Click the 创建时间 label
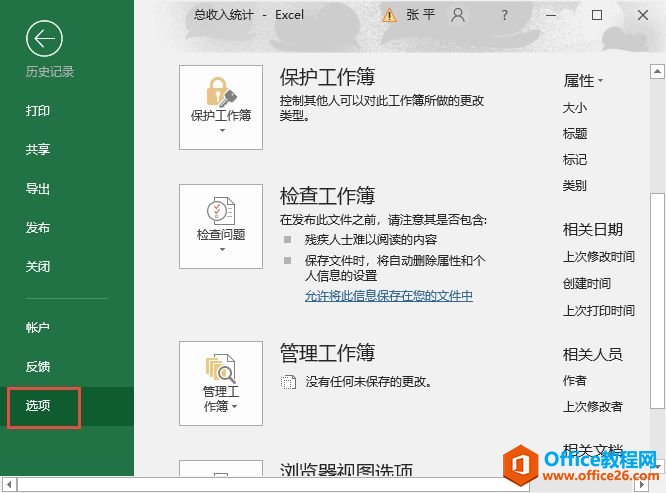Viewport: 666px width, 493px height. click(587, 283)
